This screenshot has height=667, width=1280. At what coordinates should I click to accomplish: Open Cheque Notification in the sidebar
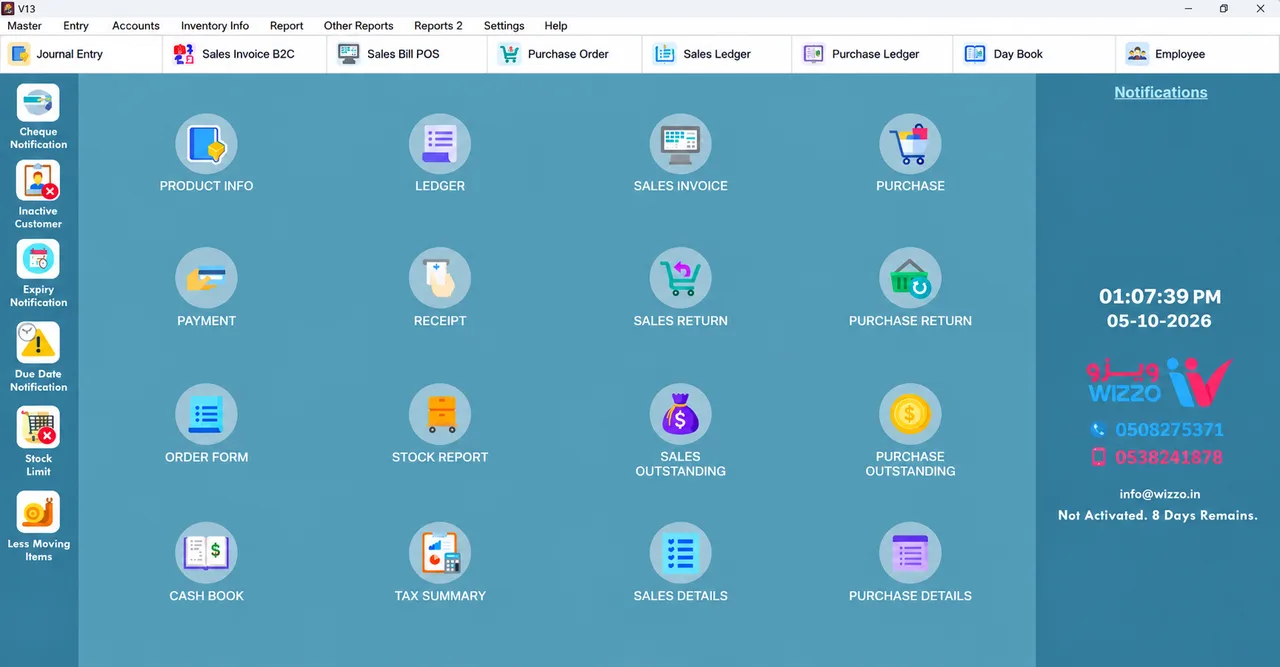point(38,117)
